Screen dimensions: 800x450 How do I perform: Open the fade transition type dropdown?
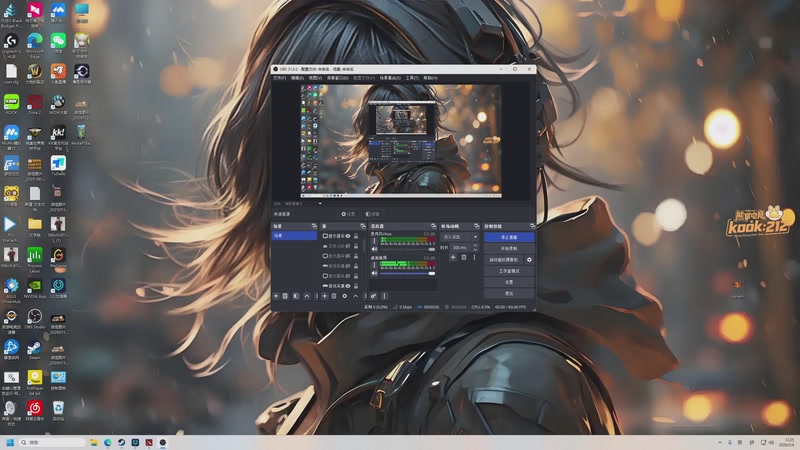pyautogui.click(x=460, y=237)
